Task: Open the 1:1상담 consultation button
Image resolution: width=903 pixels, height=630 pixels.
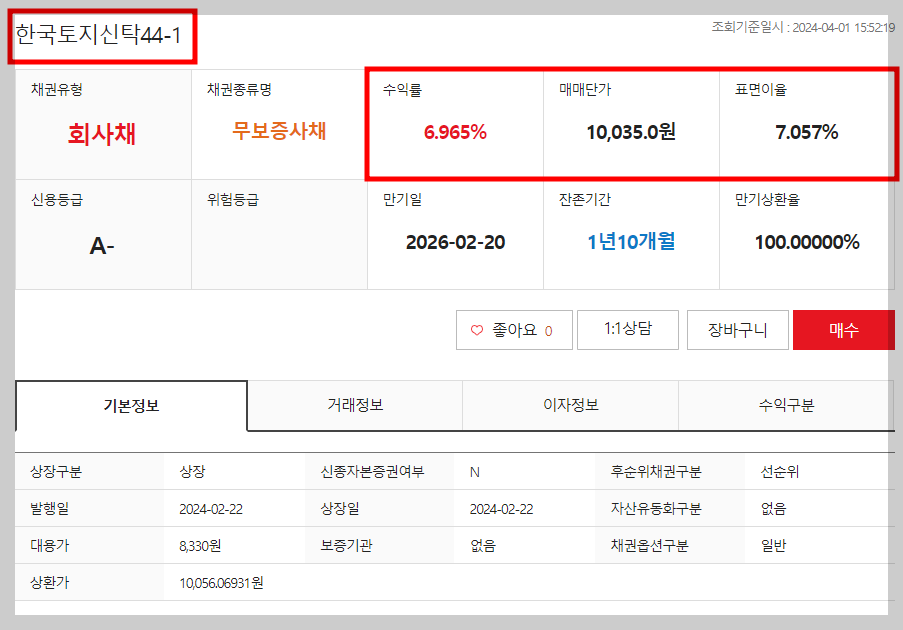Action: pos(628,329)
